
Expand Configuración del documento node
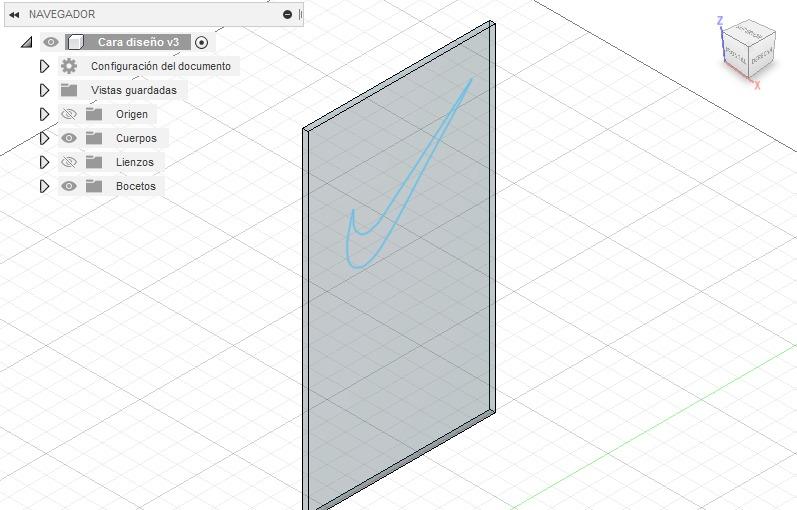(44, 66)
